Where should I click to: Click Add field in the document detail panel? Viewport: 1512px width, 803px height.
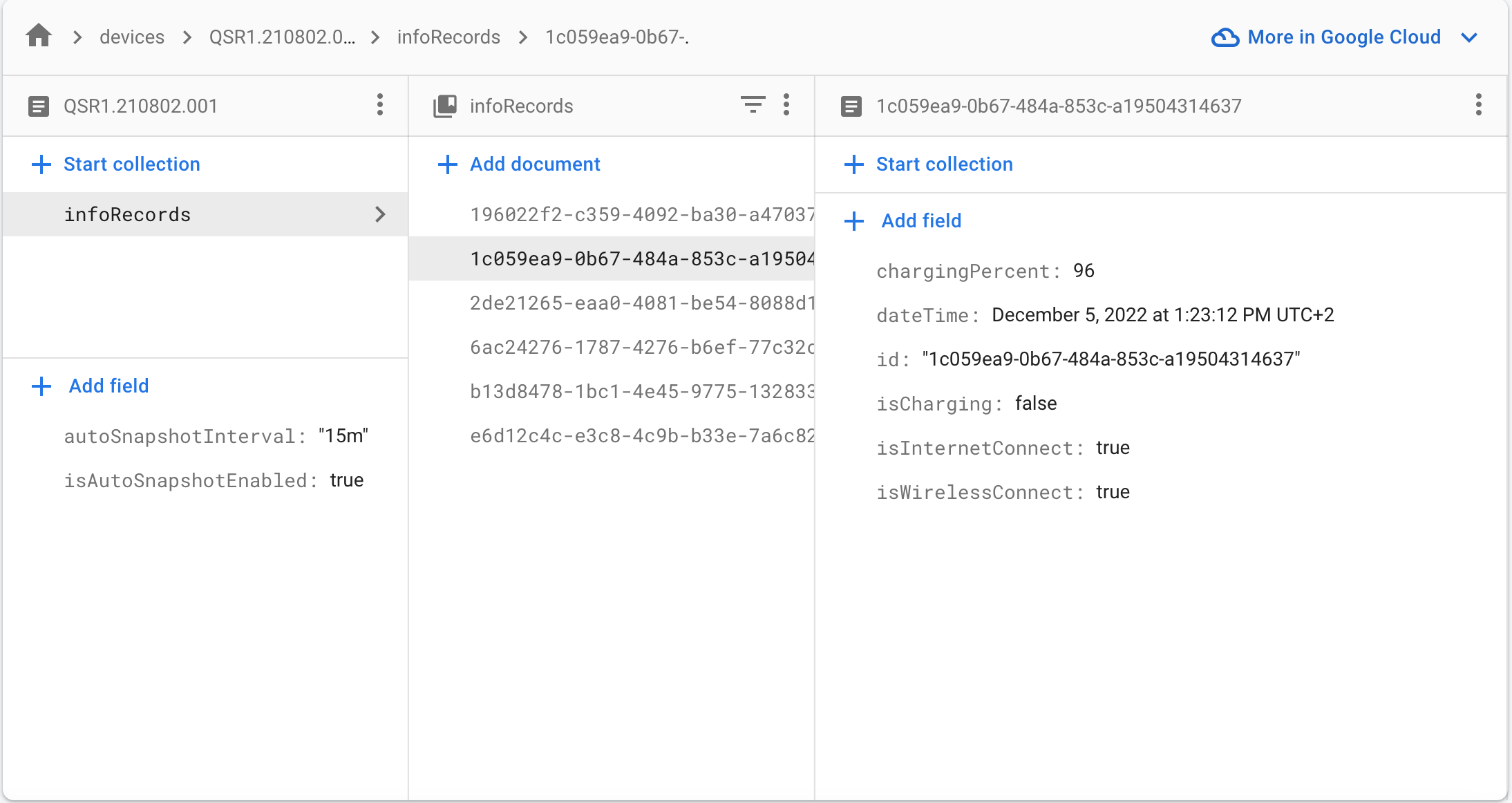coord(920,220)
